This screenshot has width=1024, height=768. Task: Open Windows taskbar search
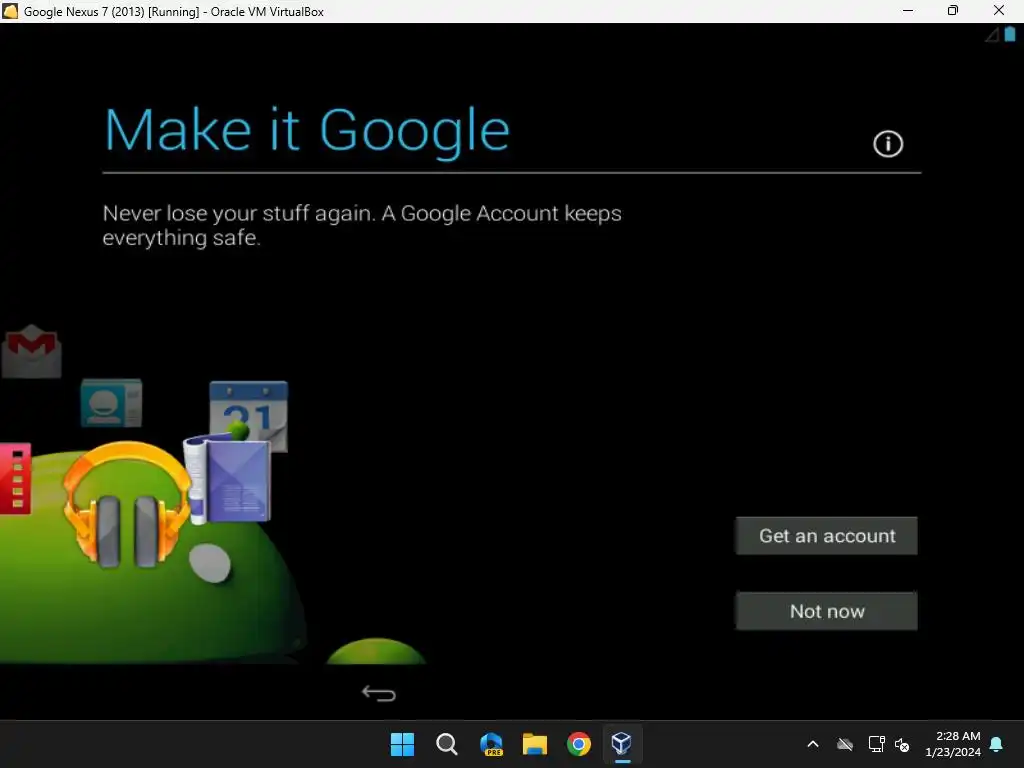point(447,744)
